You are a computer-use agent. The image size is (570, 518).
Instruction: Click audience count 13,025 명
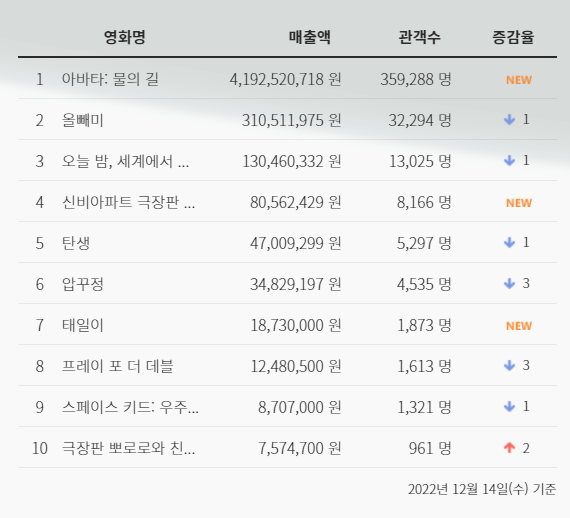click(420, 161)
